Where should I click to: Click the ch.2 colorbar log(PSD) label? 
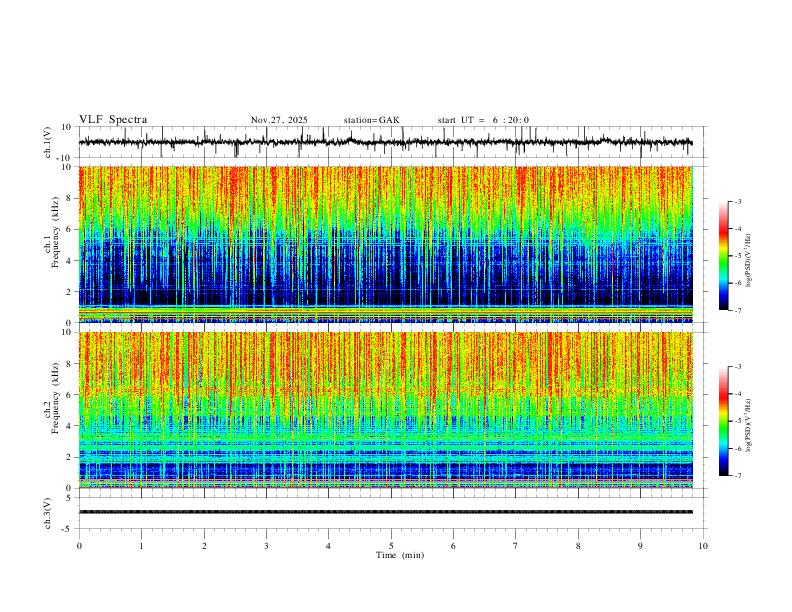coord(749,425)
